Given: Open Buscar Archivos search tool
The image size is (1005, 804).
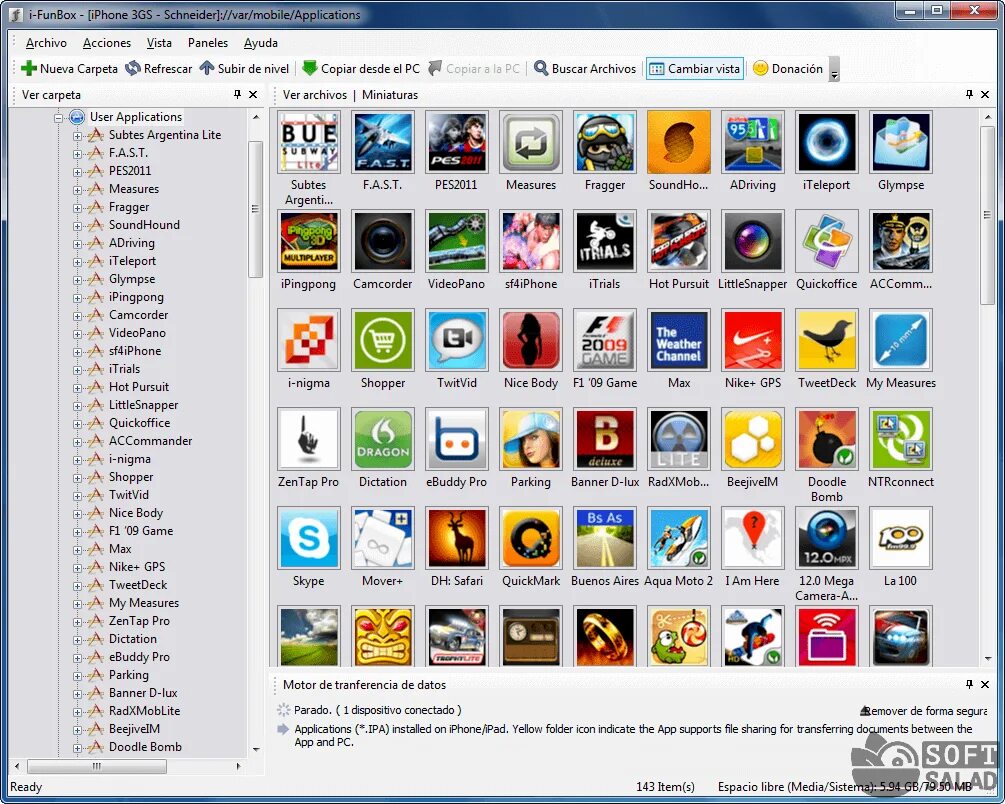Looking at the screenshot, I should click(585, 69).
